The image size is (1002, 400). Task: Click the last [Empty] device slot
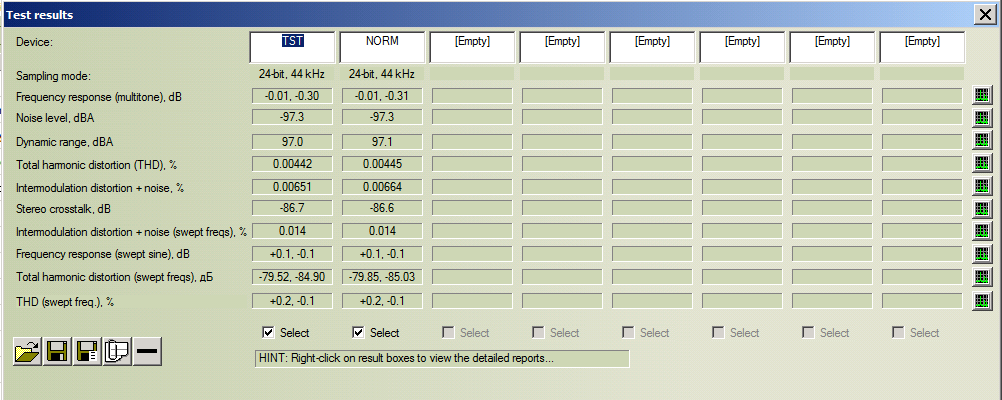tap(922, 47)
